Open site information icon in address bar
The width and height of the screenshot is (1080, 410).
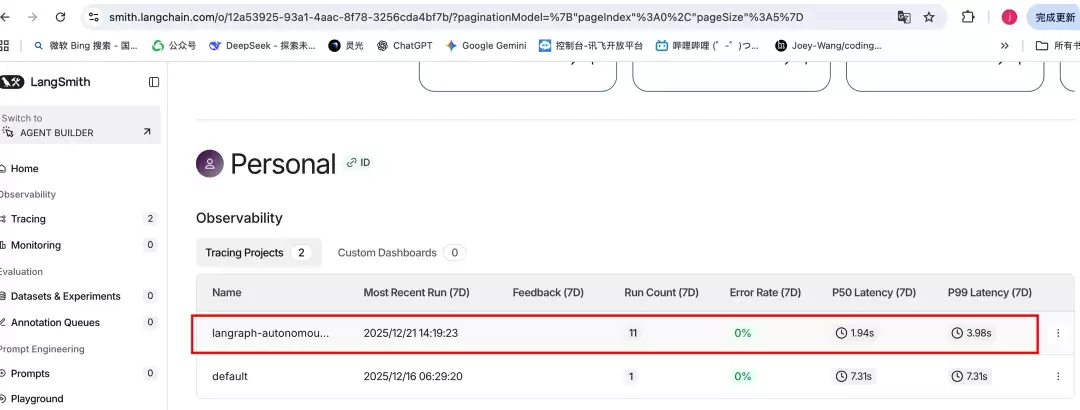[94, 17]
